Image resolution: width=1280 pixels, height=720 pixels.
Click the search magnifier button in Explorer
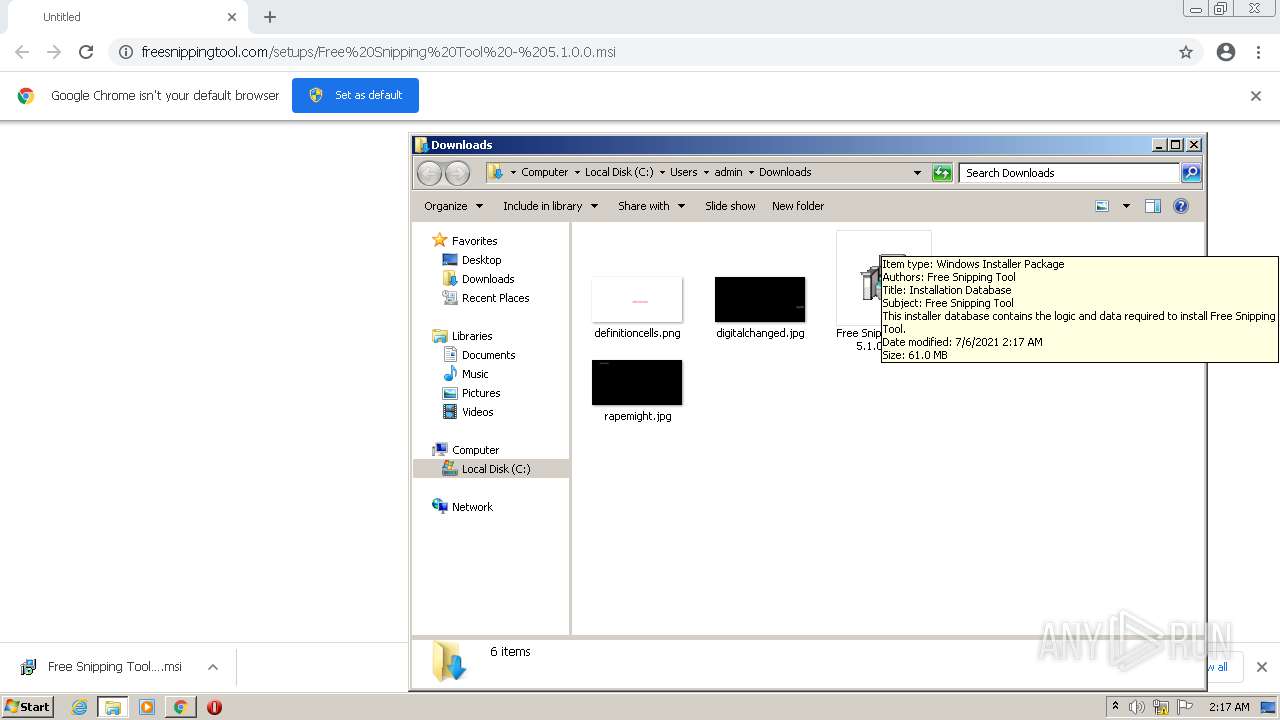(1191, 173)
